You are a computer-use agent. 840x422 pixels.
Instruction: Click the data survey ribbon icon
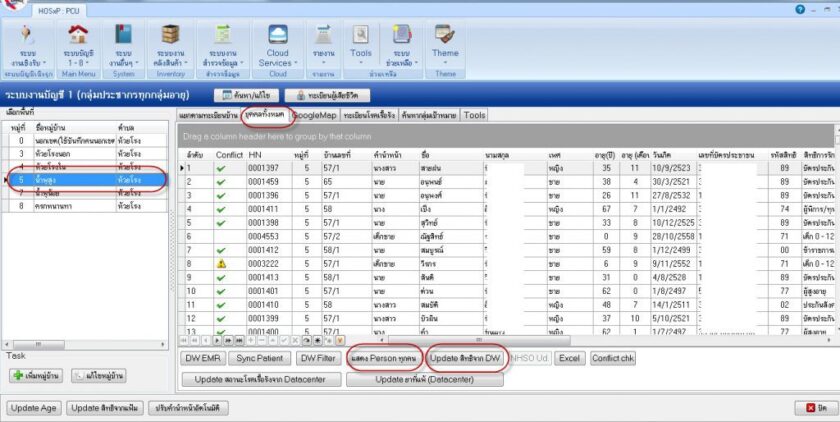coord(223,36)
